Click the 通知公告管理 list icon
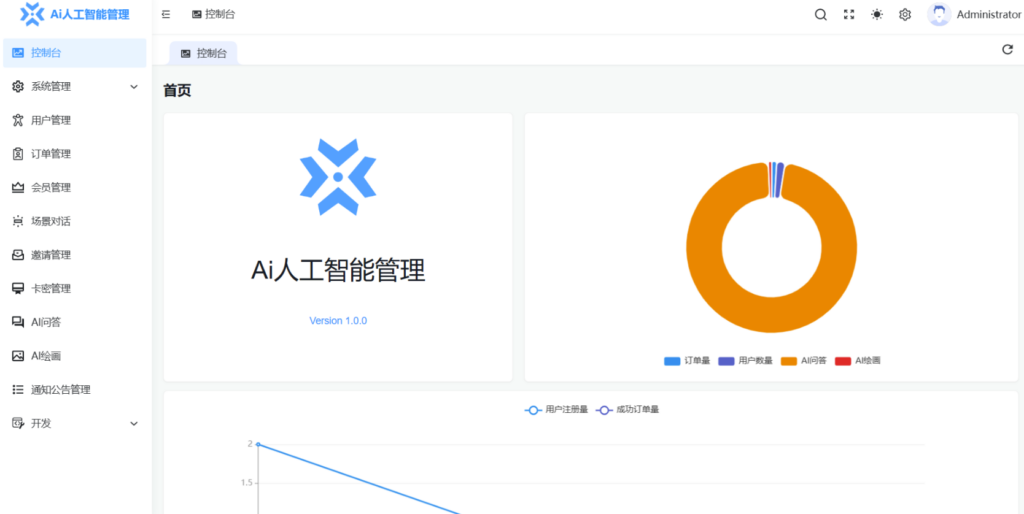 [x=18, y=390]
